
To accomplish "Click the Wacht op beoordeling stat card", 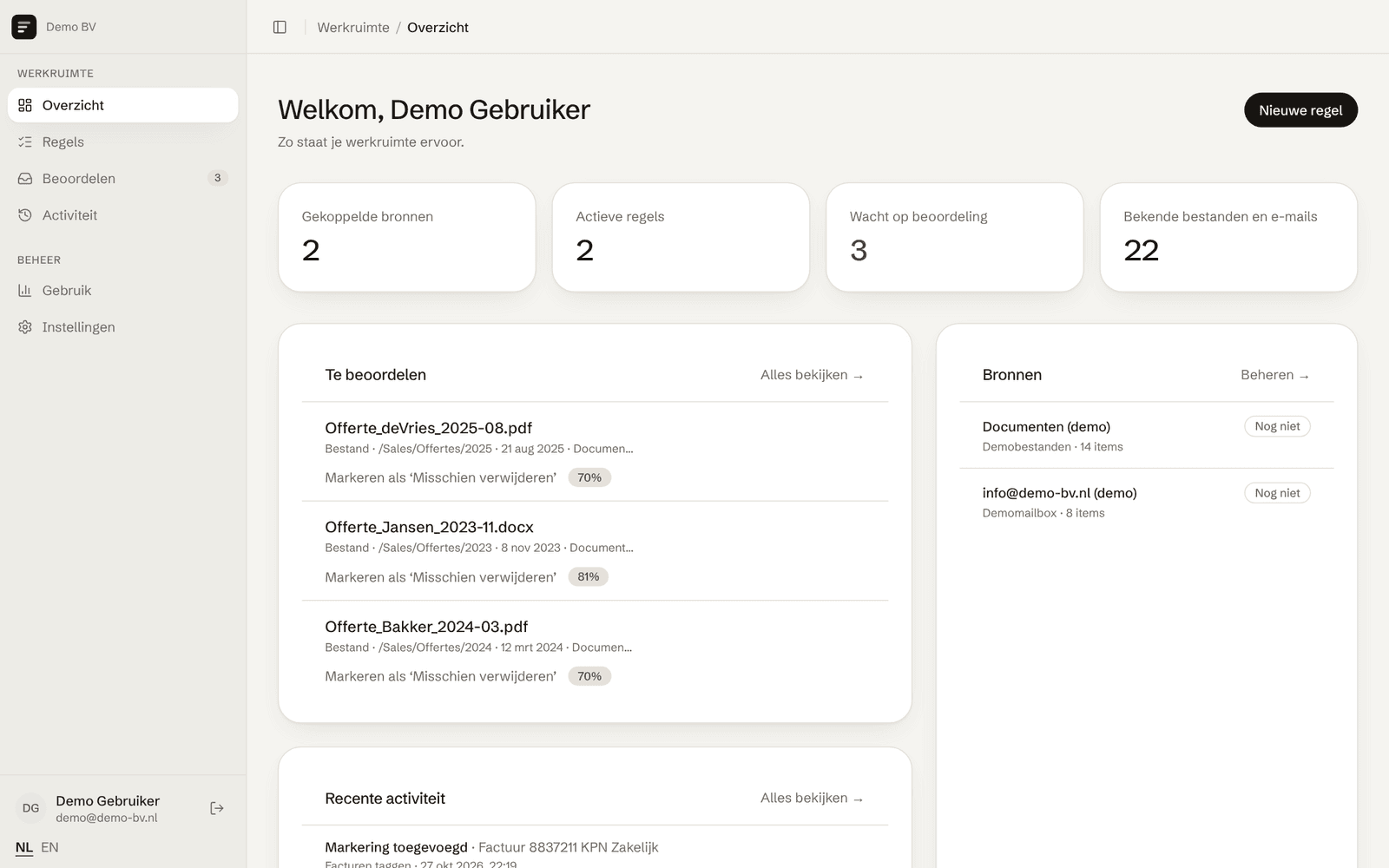I will click(955, 237).
